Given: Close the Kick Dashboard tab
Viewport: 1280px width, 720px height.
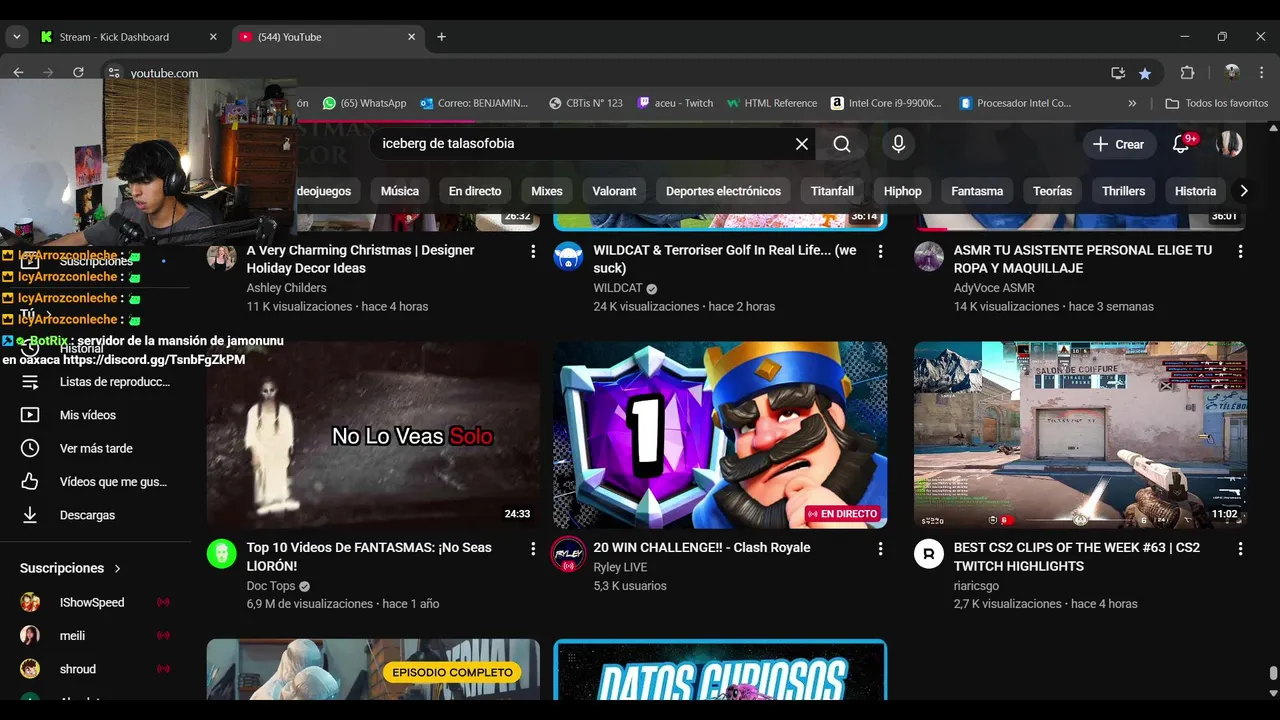Looking at the screenshot, I should [x=213, y=37].
